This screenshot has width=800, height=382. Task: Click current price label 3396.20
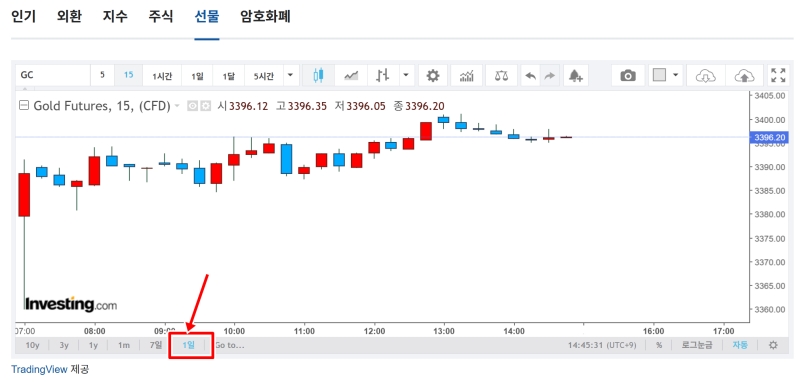(769, 137)
